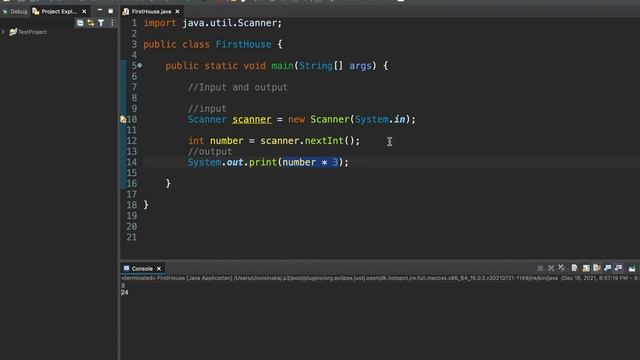640x360 pixels.
Task: Click the //output comment
Action: (x=210, y=151)
